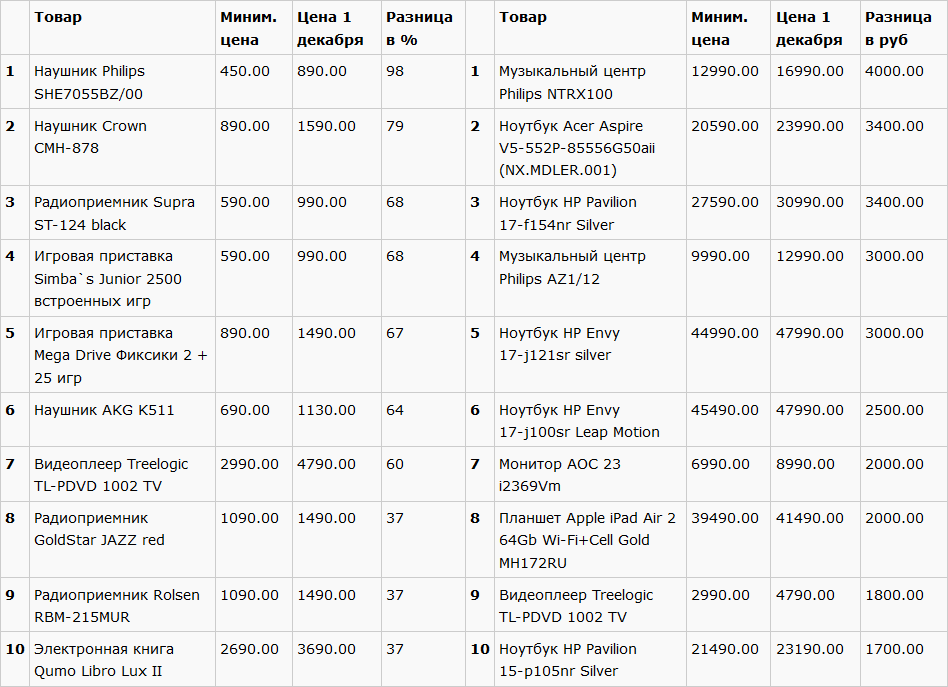Select the minimum price 20590.00

(x=725, y=126)
